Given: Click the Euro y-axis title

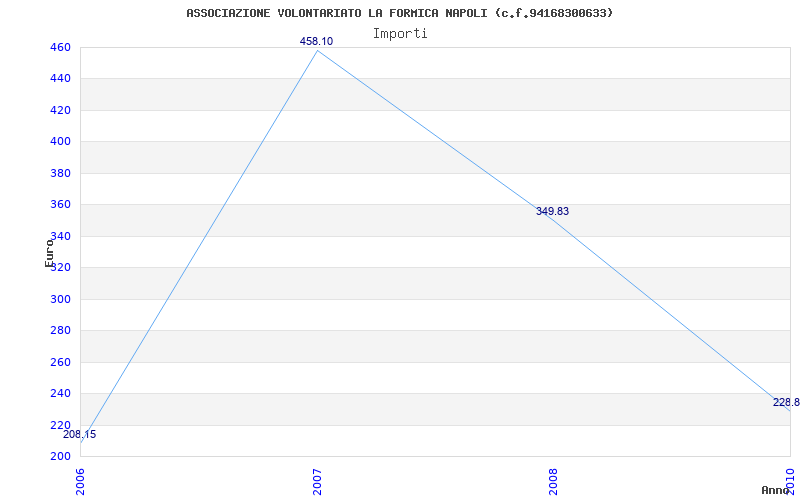Looking at the screenshot, I should (49, 253).
